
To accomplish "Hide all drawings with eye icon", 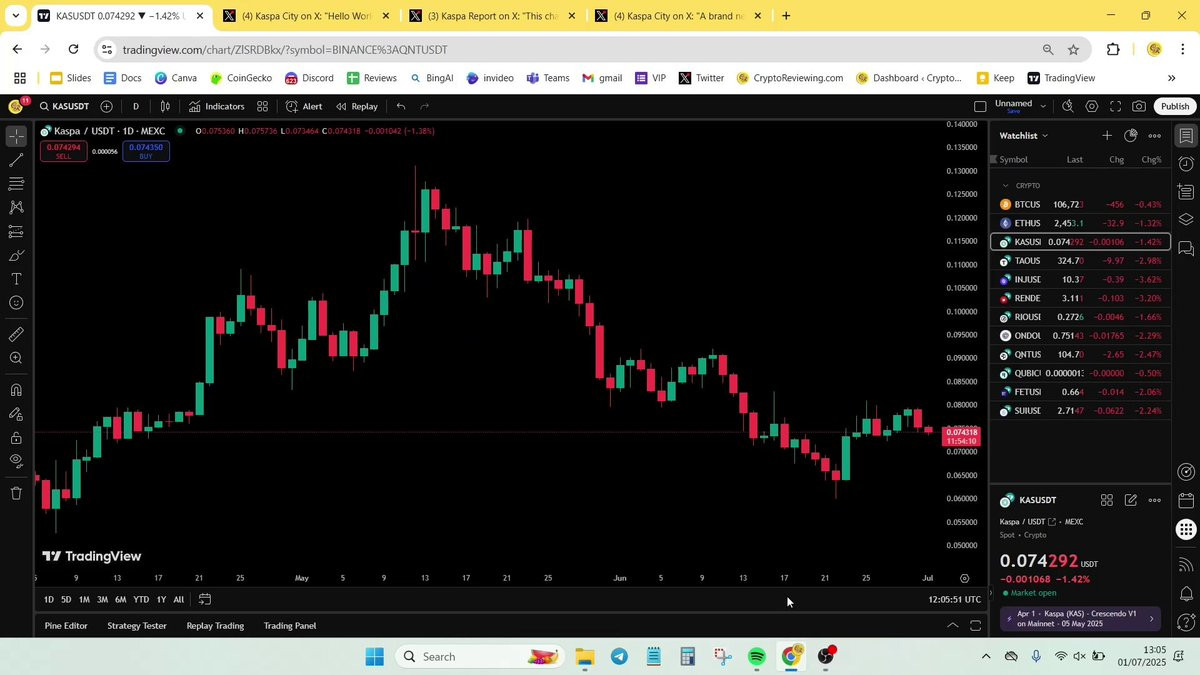I will tap(16, 461).
